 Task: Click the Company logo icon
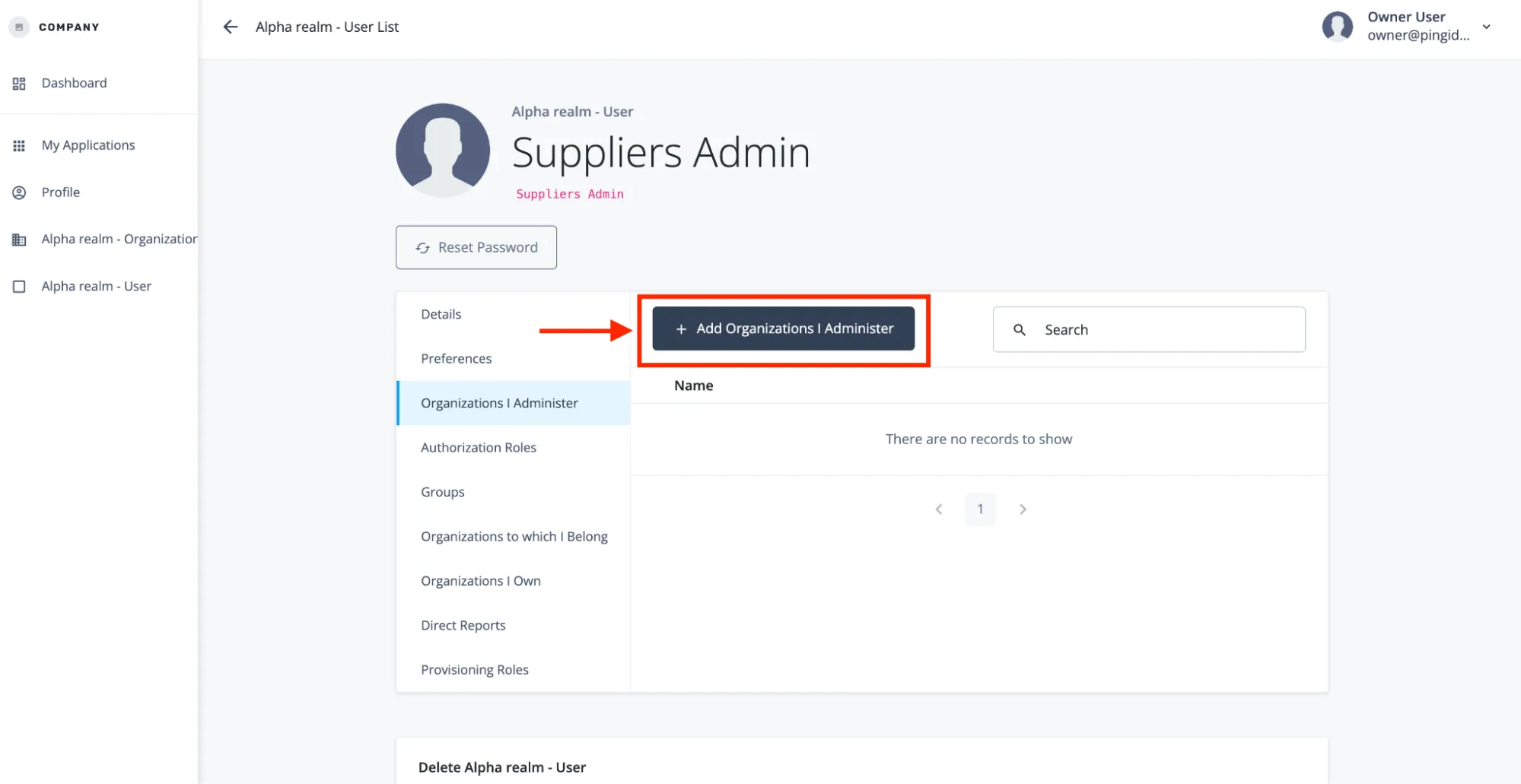pyautogui.click(x=19, y=27)
